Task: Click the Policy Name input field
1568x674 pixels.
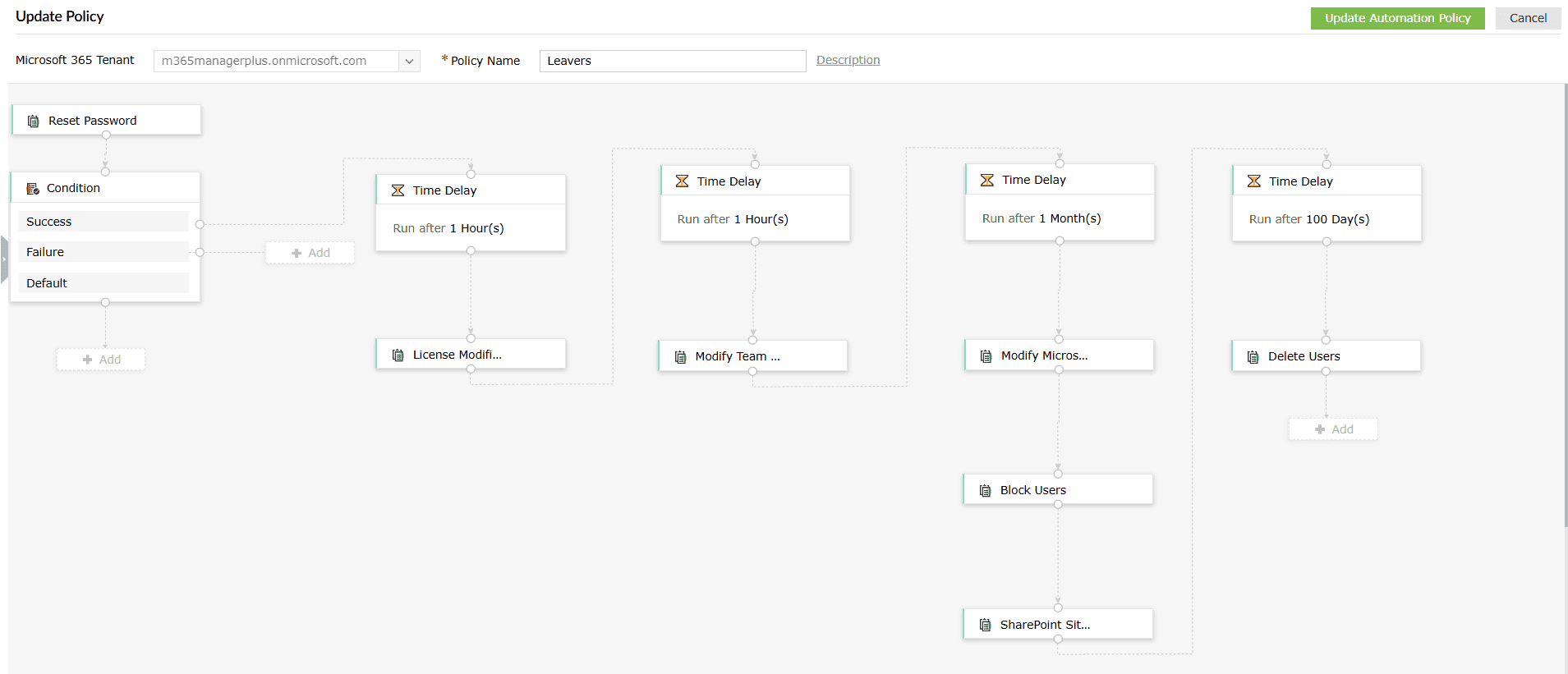Action: [x=672, y=61]
